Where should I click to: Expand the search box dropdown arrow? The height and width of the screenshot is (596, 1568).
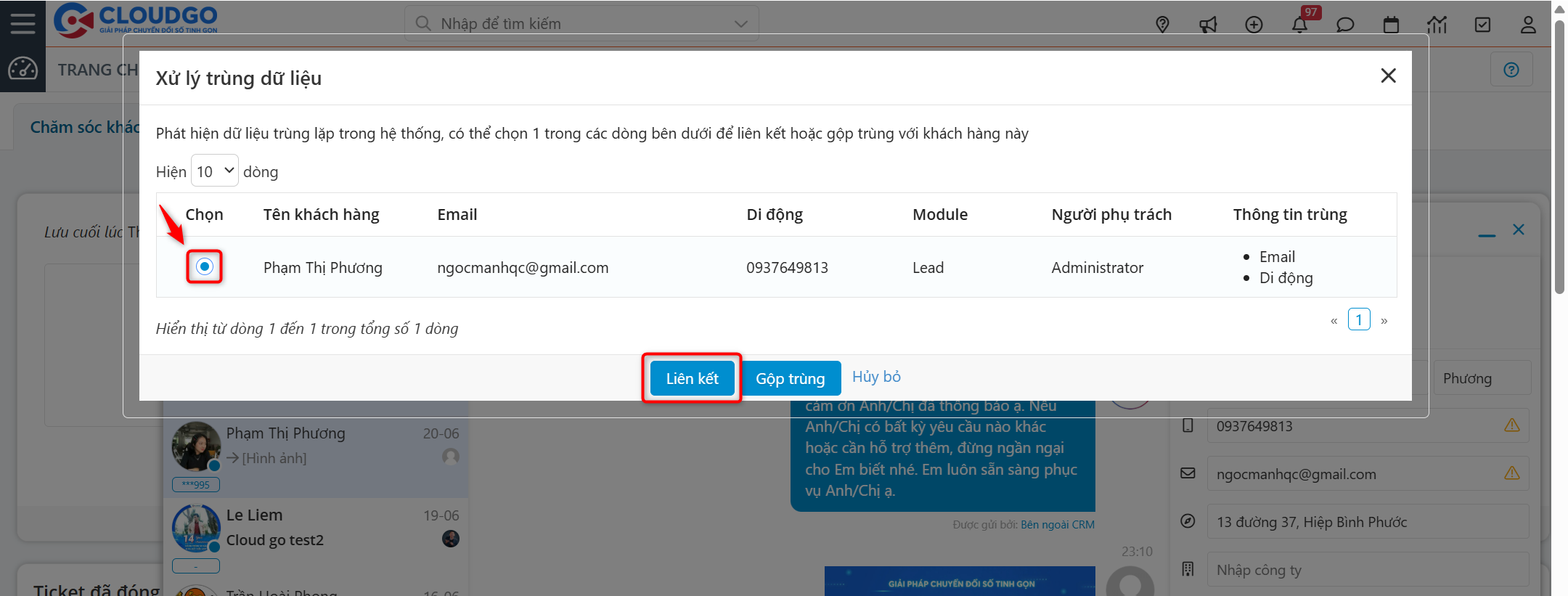740,24
